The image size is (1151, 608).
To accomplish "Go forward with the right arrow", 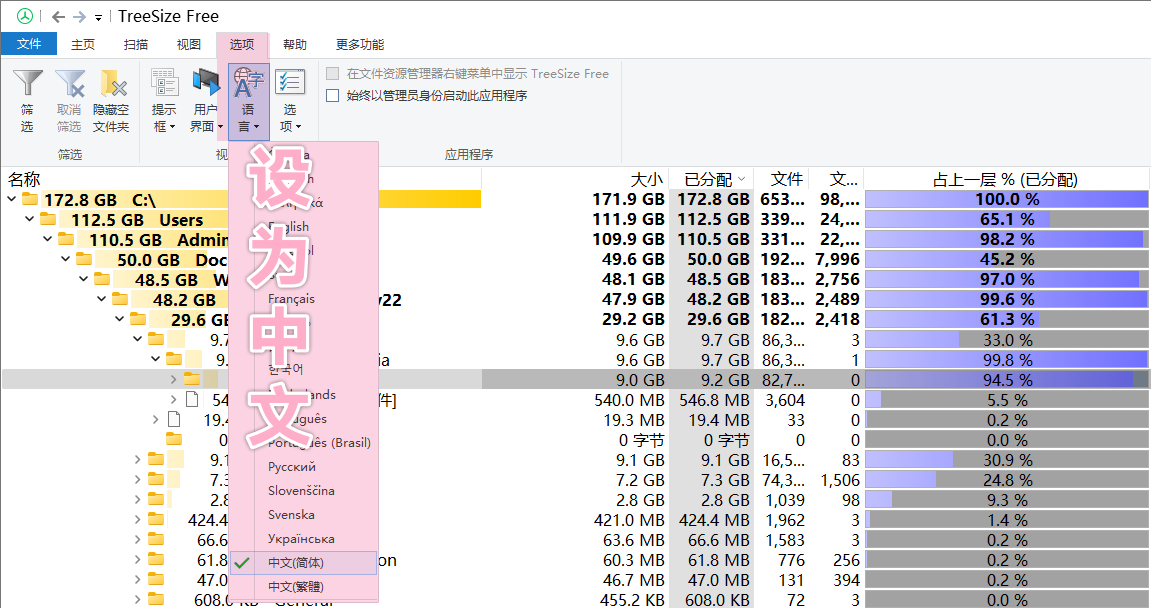I will coord(79,16).
